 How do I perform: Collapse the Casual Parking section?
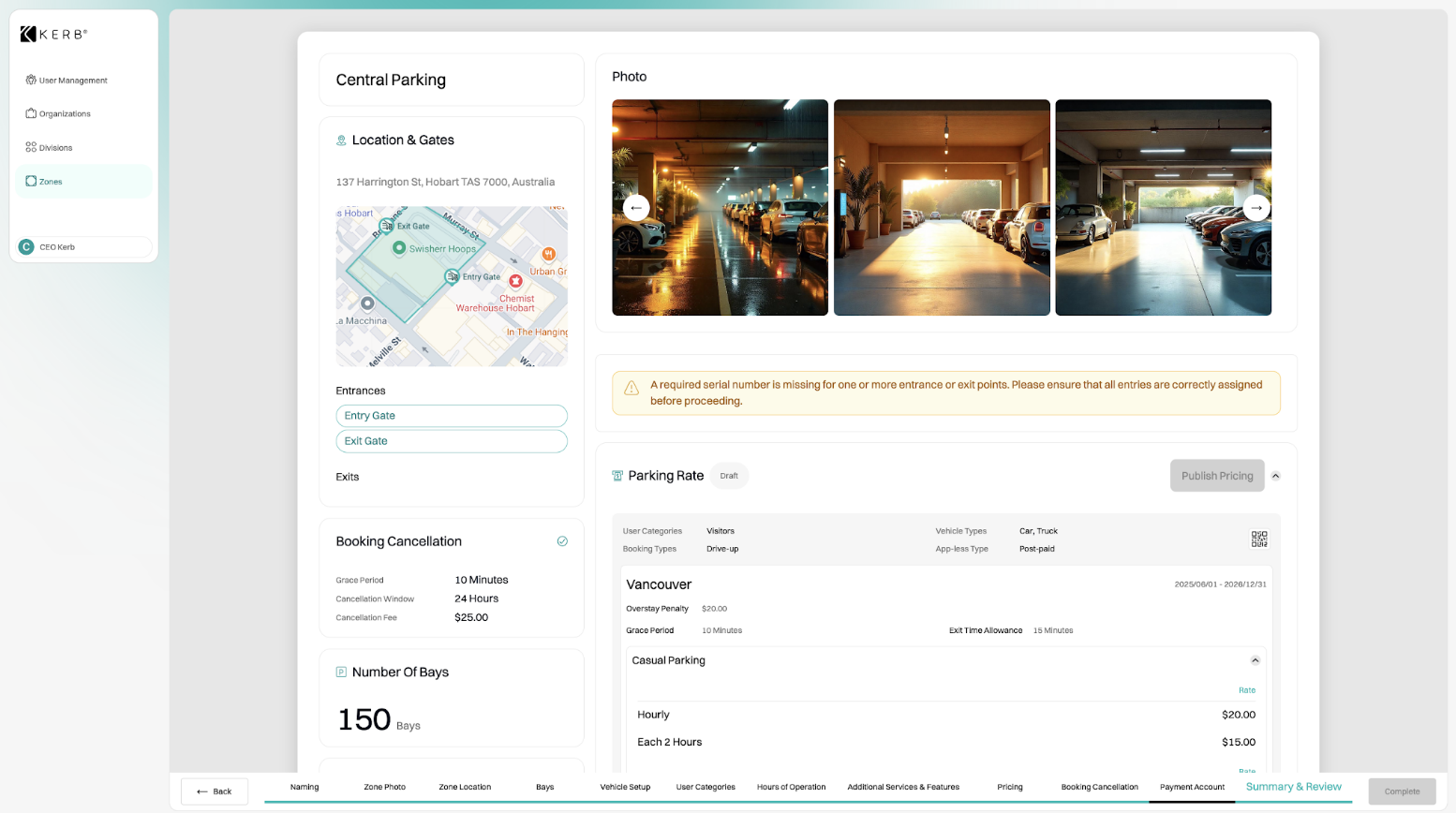pyautogui.click(x=1255, y=660)
